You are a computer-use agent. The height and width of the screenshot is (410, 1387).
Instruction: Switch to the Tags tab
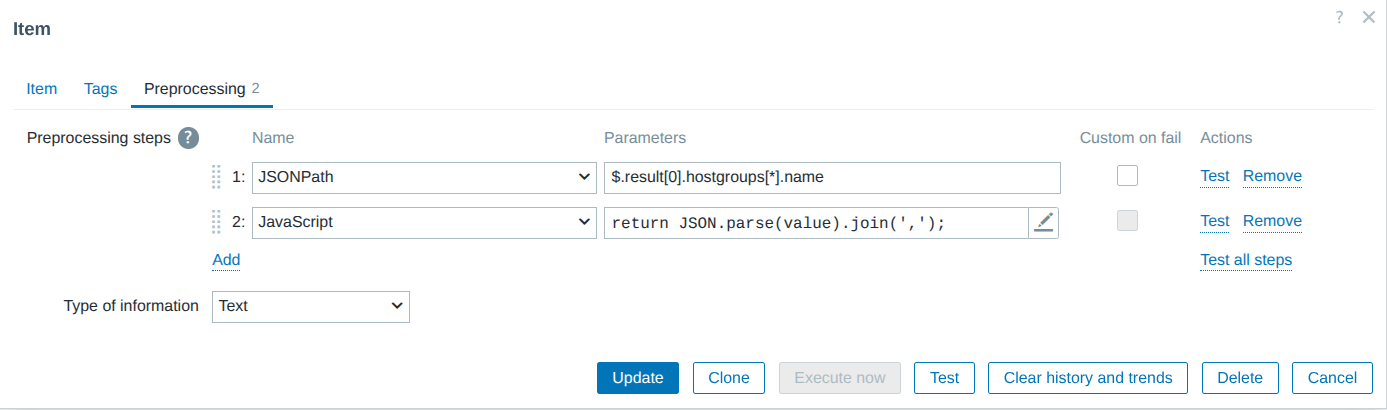pos(101,88)
